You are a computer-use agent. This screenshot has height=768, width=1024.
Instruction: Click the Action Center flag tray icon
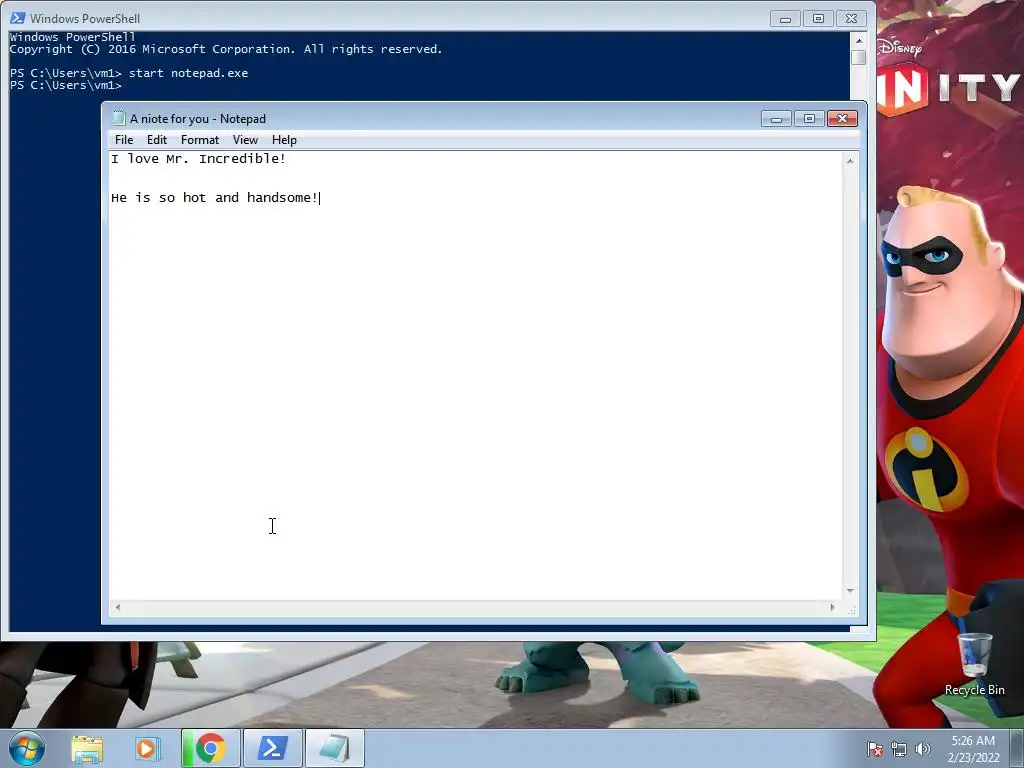tap(875, 749)
